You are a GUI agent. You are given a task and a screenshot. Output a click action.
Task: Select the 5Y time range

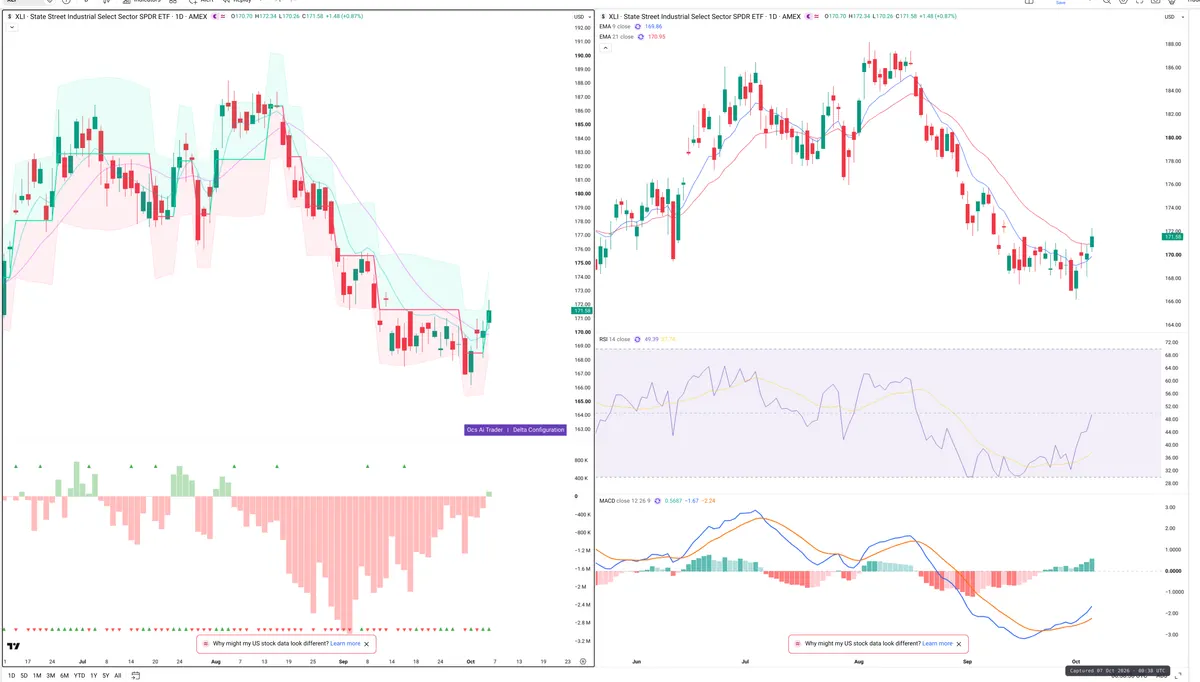pos(105,676)
